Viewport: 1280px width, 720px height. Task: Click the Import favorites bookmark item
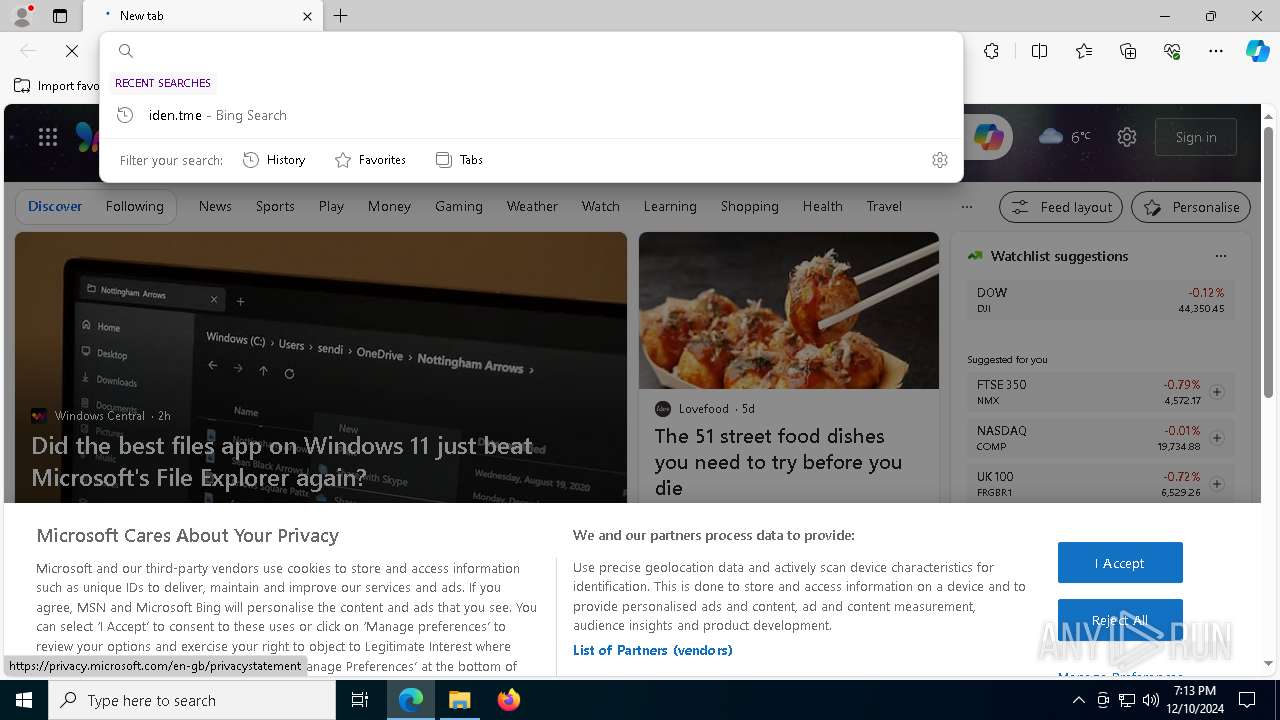pyautogui.click(x=56, y=86)
